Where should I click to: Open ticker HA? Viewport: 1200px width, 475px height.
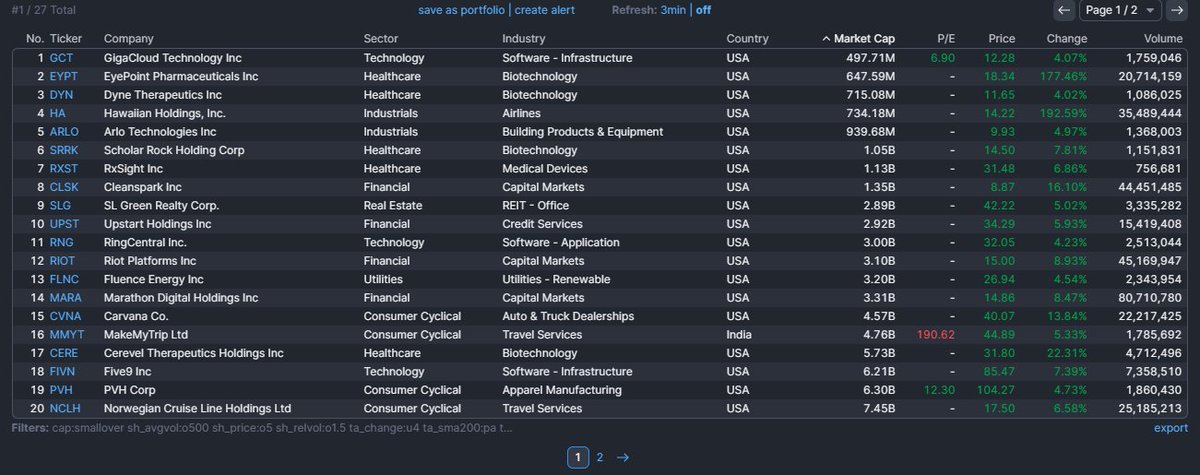57,113
